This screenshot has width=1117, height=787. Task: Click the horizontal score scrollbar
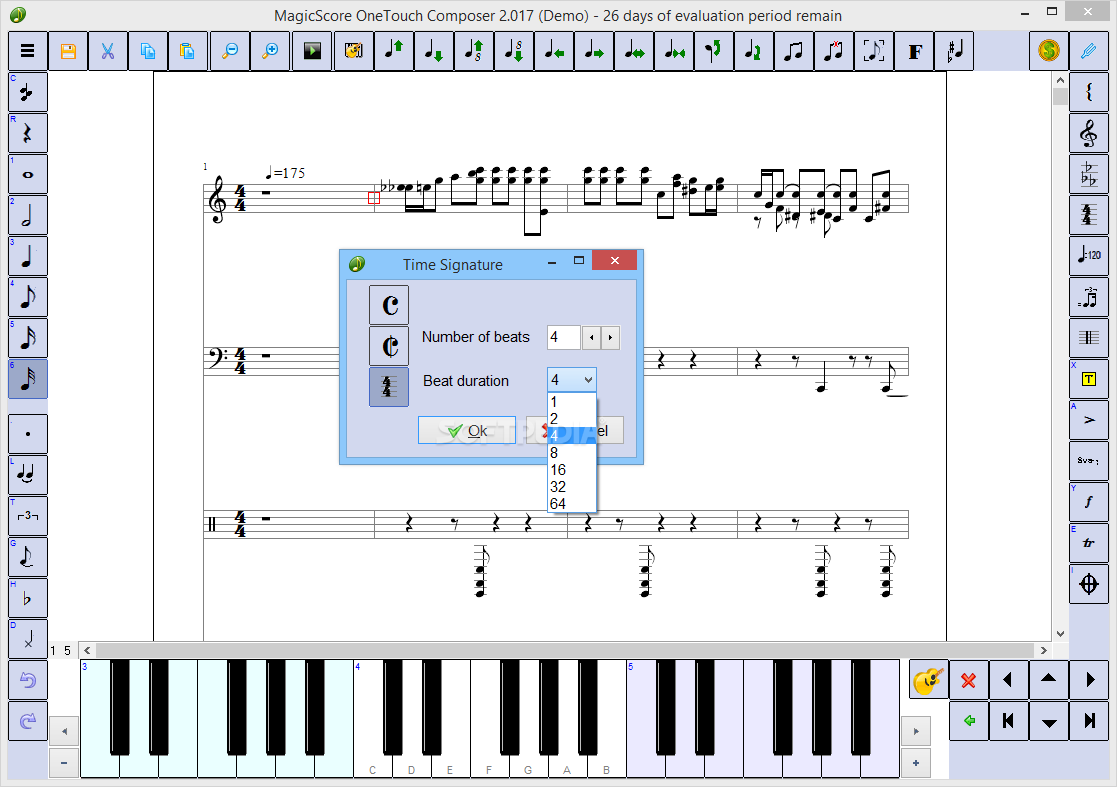click(x=566, y=650)
